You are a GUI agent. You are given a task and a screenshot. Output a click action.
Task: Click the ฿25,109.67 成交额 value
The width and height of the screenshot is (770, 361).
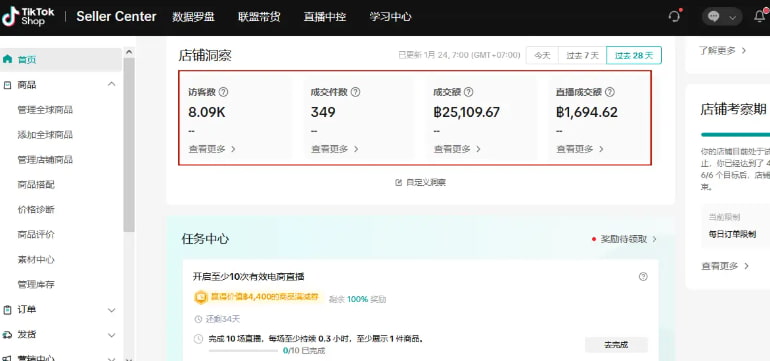467,112
